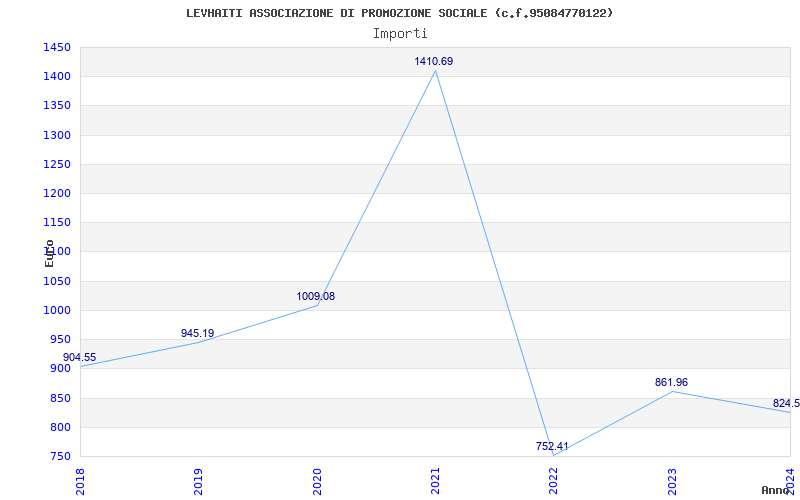Click the 1450 y-axis tick label

[57, 47]
